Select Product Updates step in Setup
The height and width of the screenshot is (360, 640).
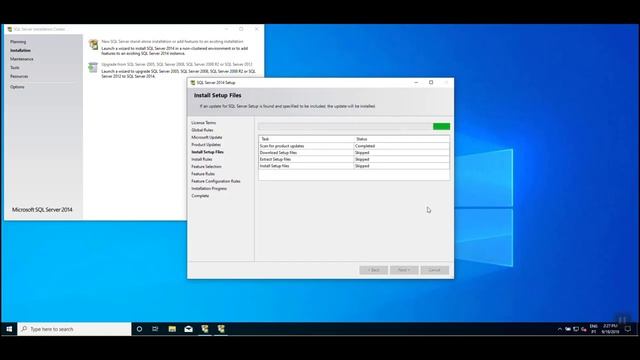point(206,144)
